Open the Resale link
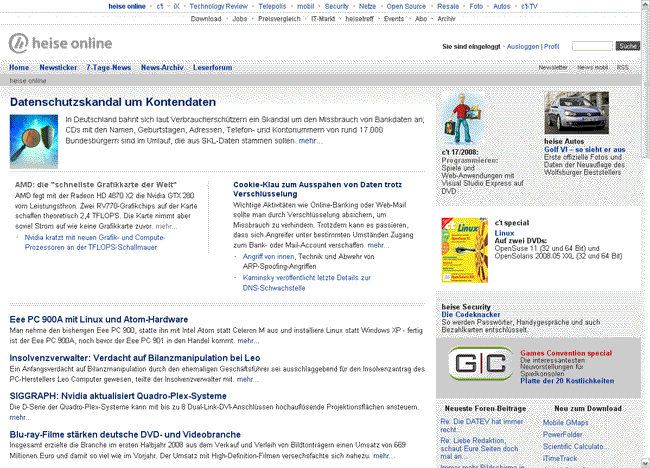The image size is (650, 468). (448, 6)
